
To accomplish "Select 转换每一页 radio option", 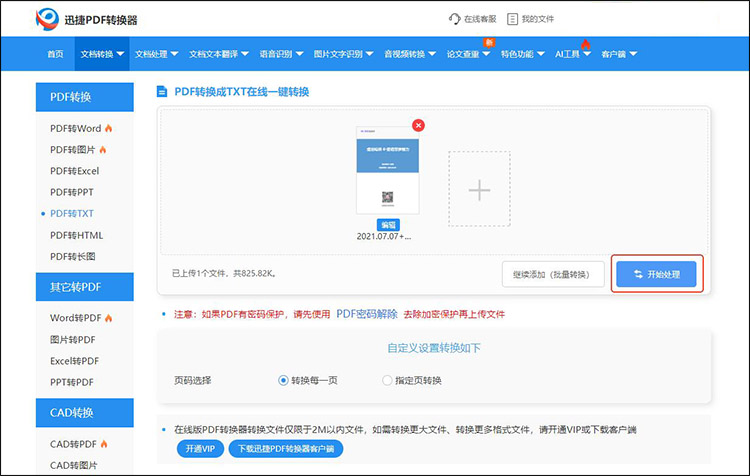I will pos(283,380).
